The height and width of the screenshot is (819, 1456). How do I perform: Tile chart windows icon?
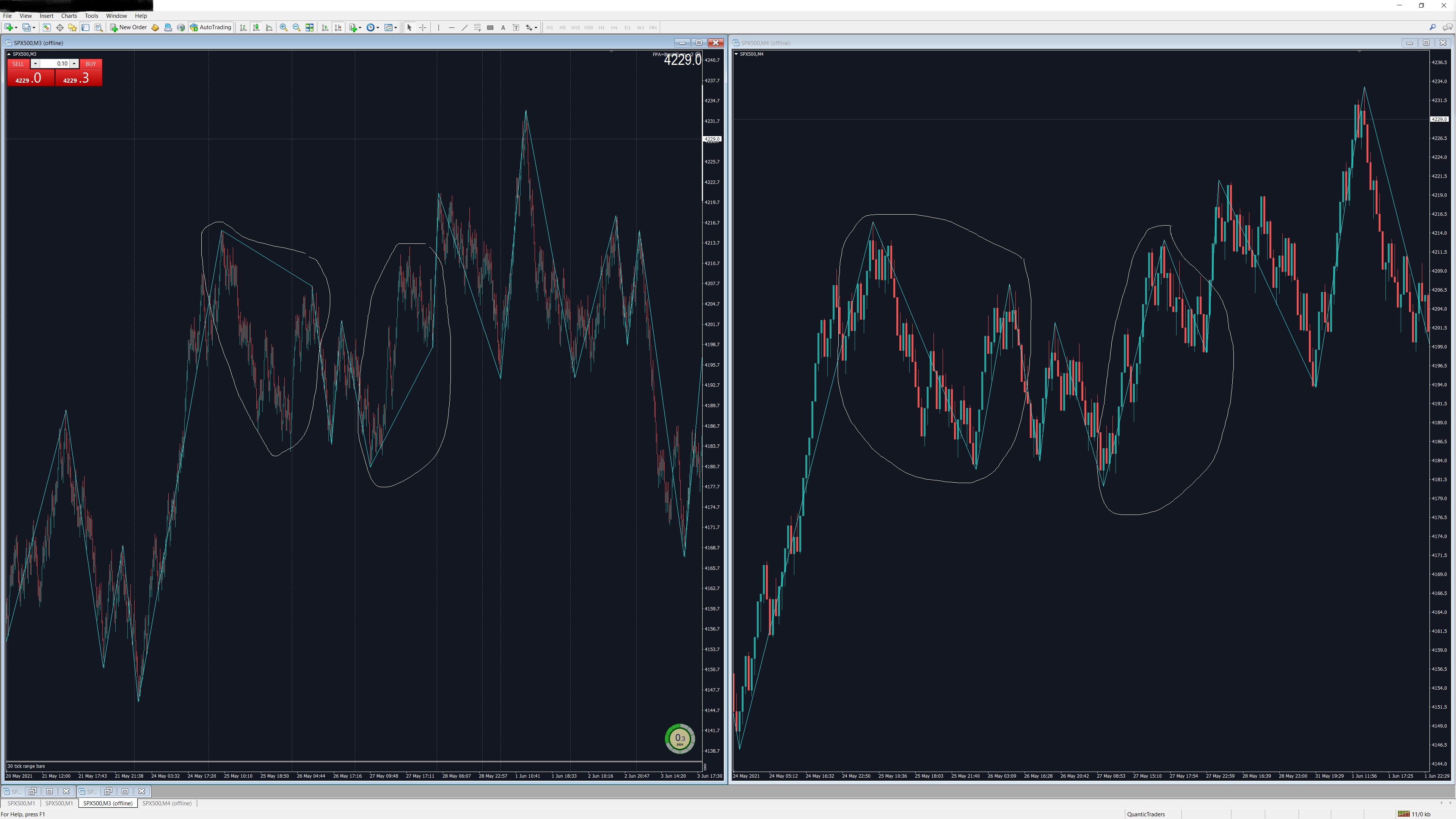(x=310, y=27)
